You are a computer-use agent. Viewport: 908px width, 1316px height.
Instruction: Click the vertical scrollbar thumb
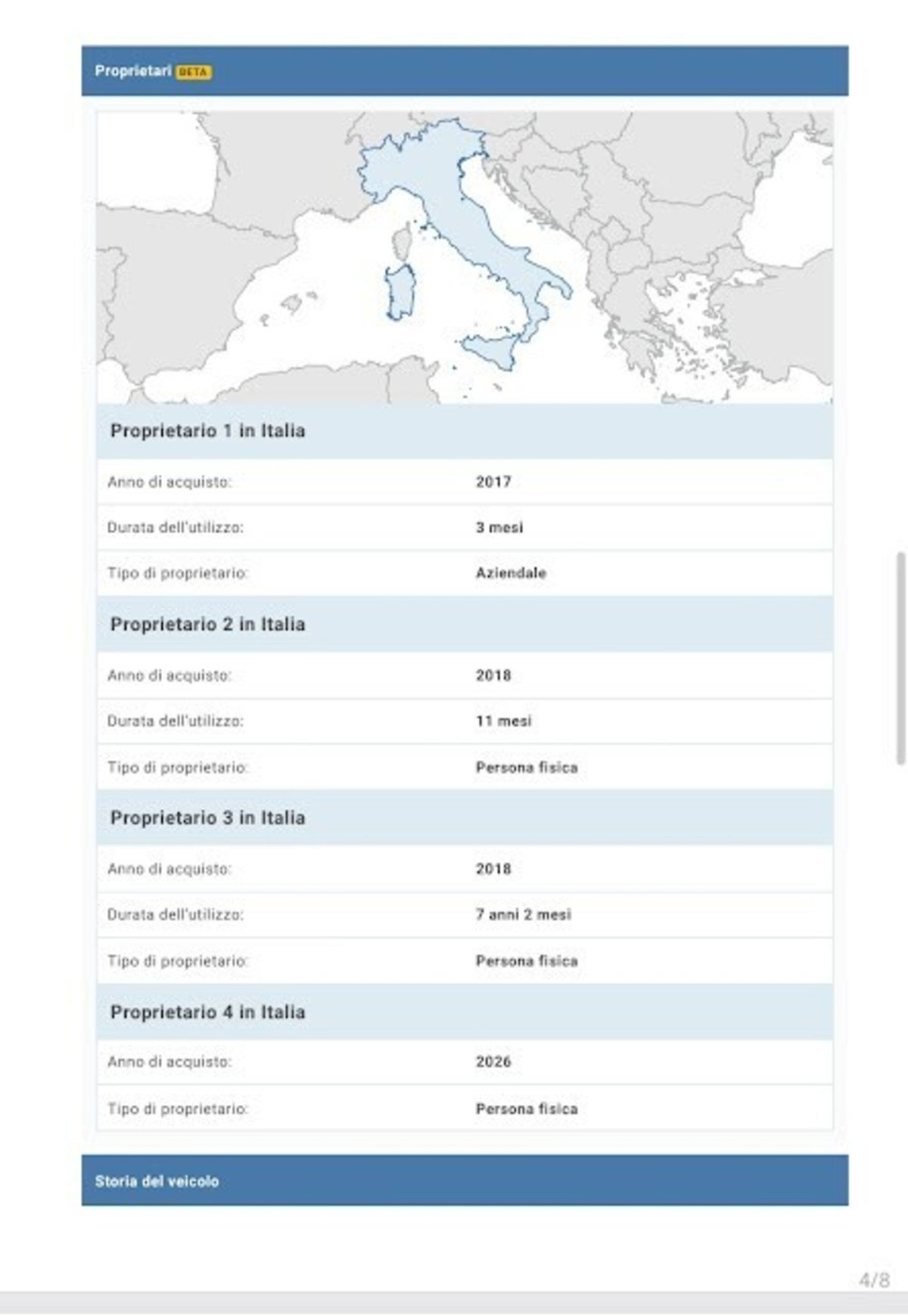click(x=900, y=658)
